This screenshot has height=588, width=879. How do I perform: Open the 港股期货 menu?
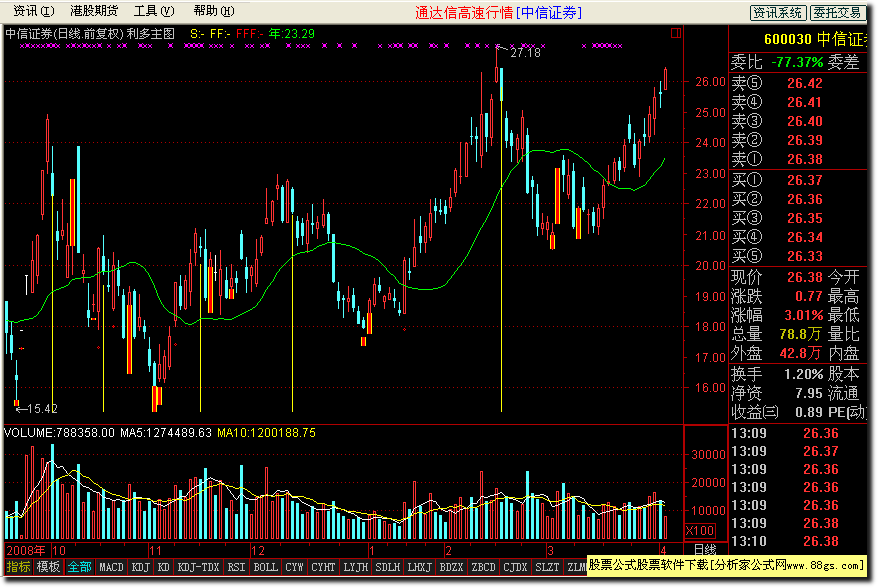coord(94,11)
